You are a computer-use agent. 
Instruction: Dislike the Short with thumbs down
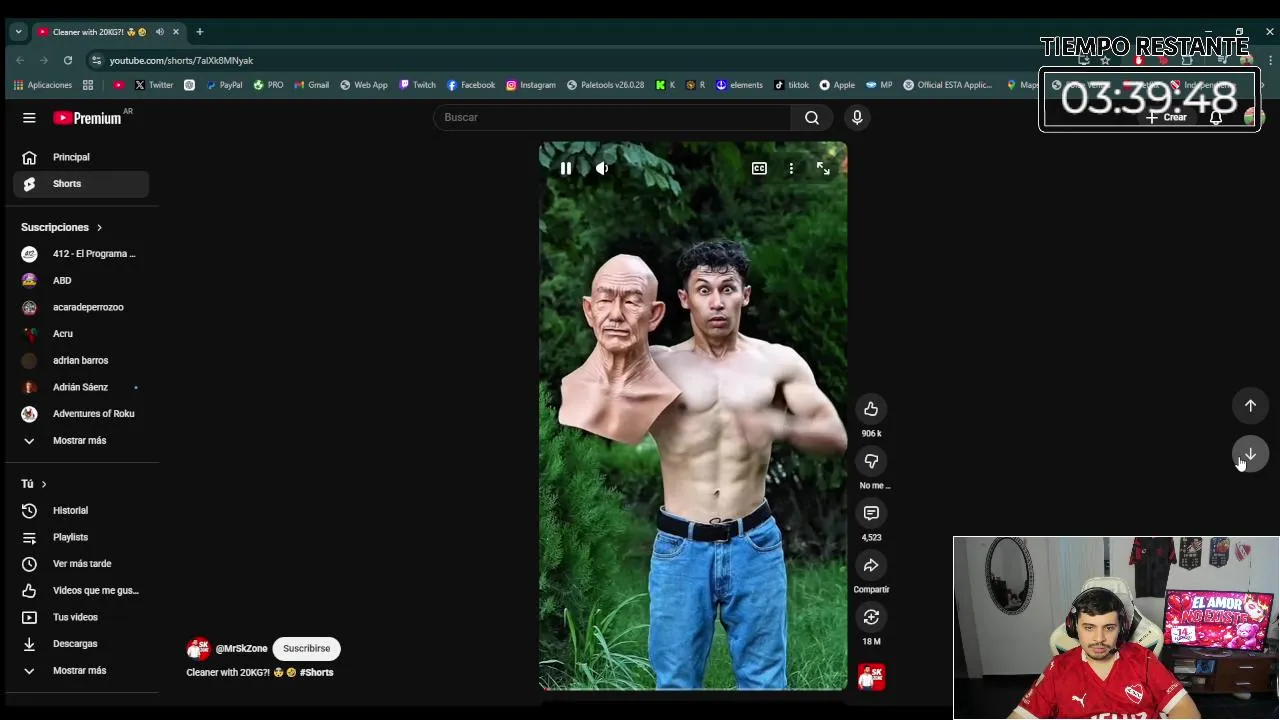pyautogui.click(x=871, y=461)
